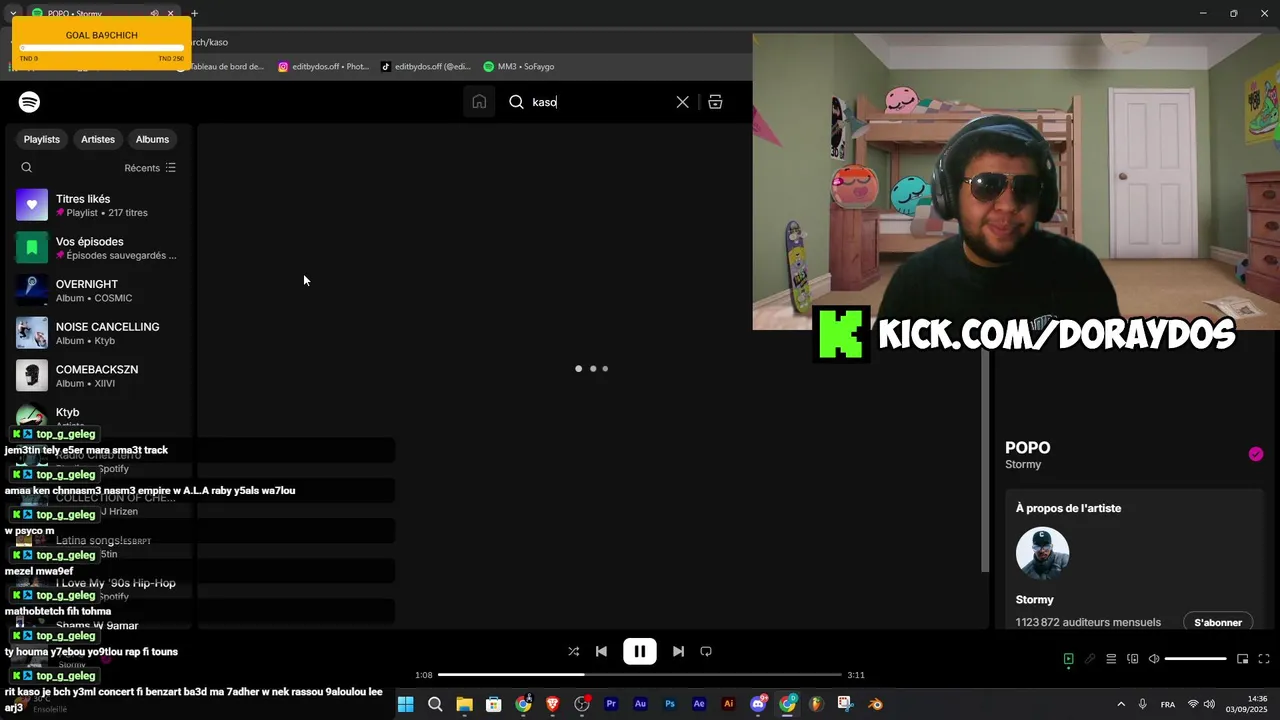Search within your library

coord(27,168)
